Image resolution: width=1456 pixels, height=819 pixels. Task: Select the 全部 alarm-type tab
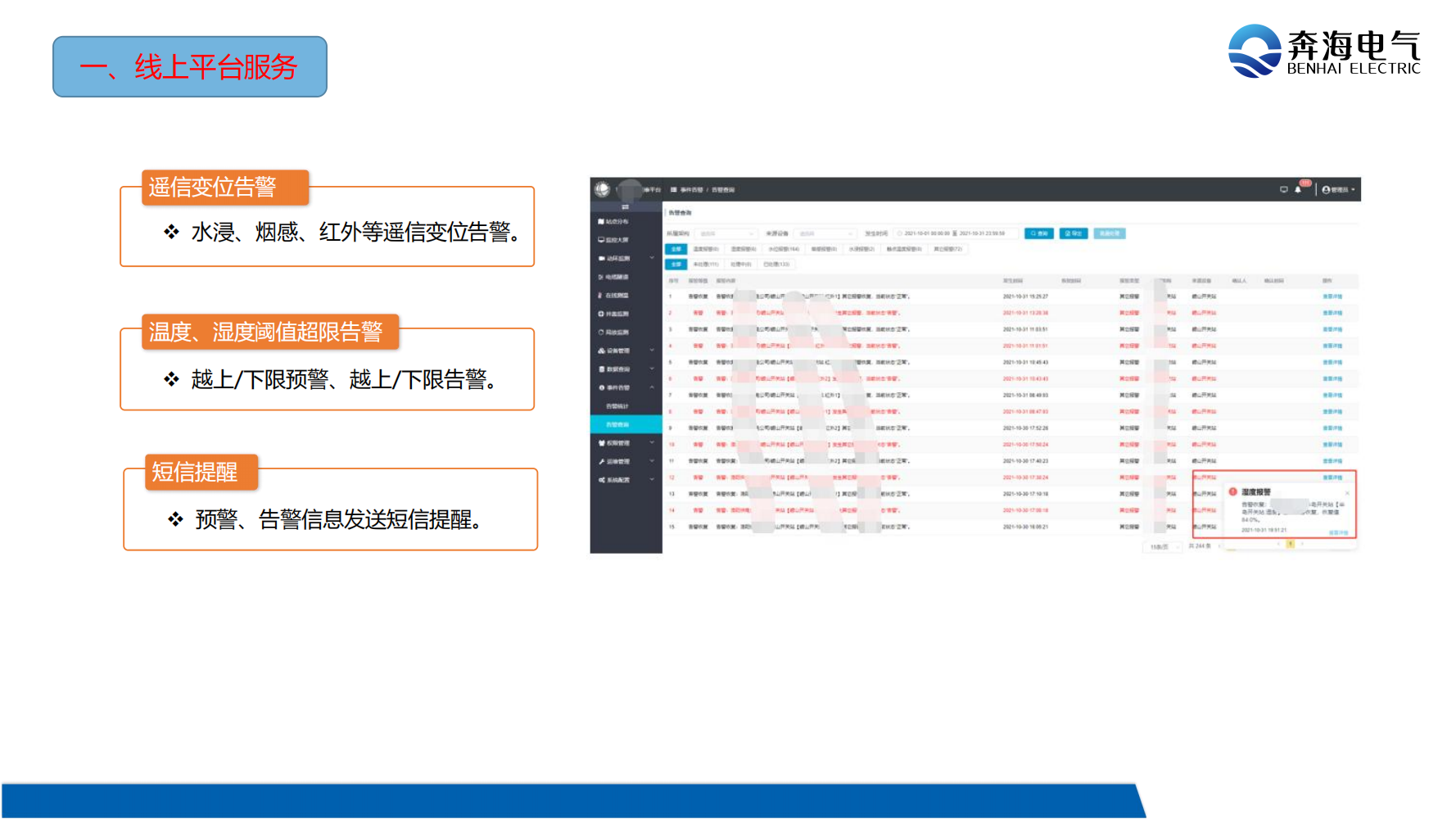pyautogui.click(x=676, y=249)
